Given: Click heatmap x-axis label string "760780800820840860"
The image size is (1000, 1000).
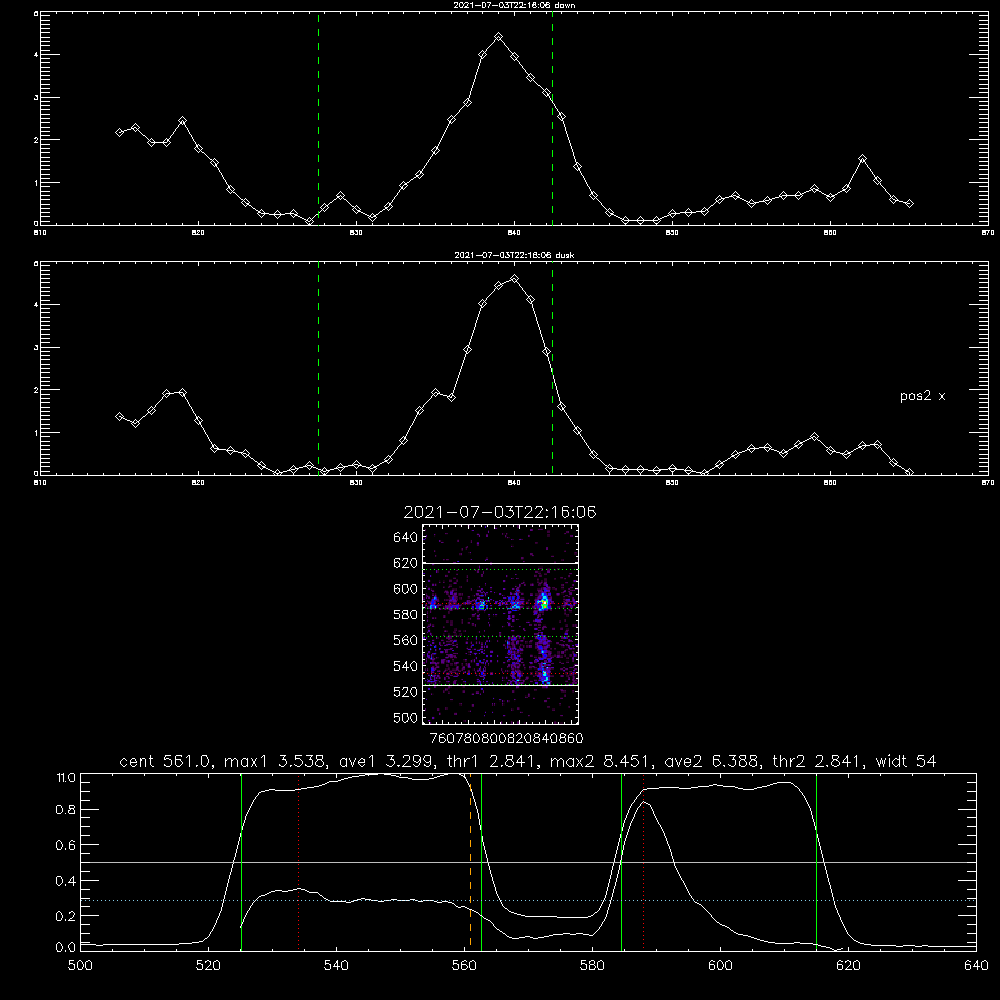Looking at the screenshot, I should [x=506, y=739].
